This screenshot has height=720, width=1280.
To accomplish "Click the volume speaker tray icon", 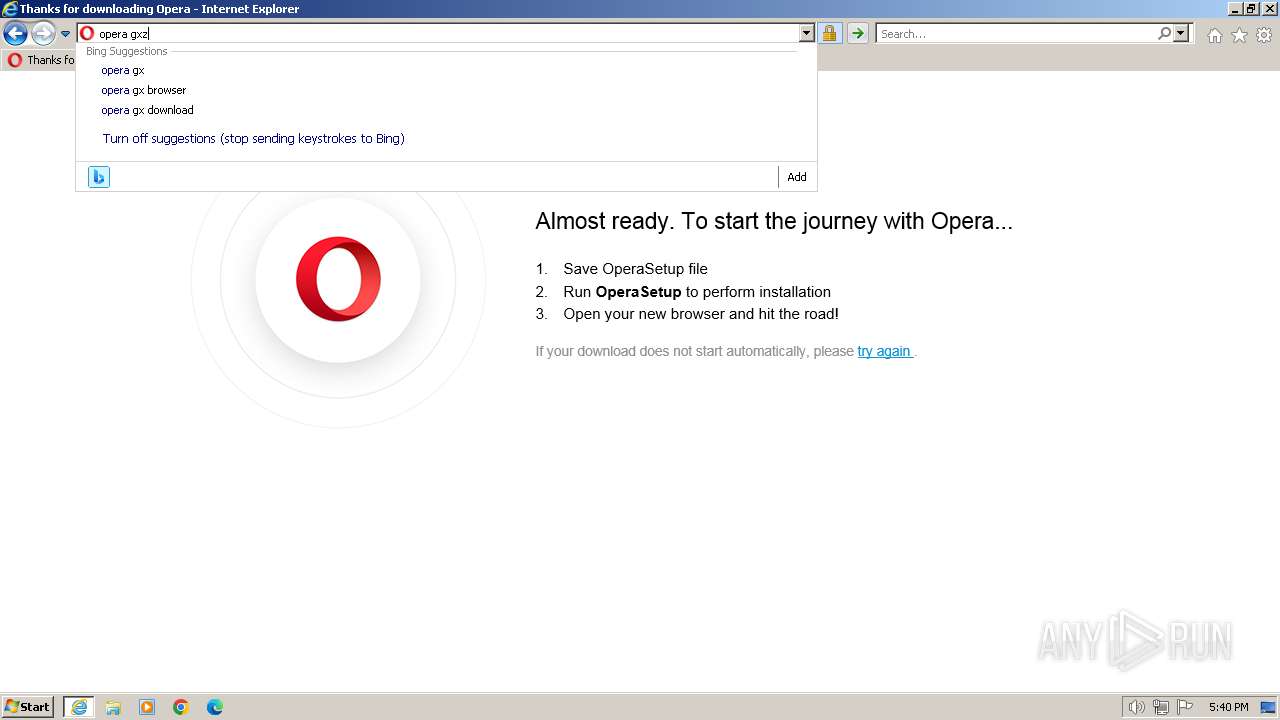I will click(x=1136, y=707).
